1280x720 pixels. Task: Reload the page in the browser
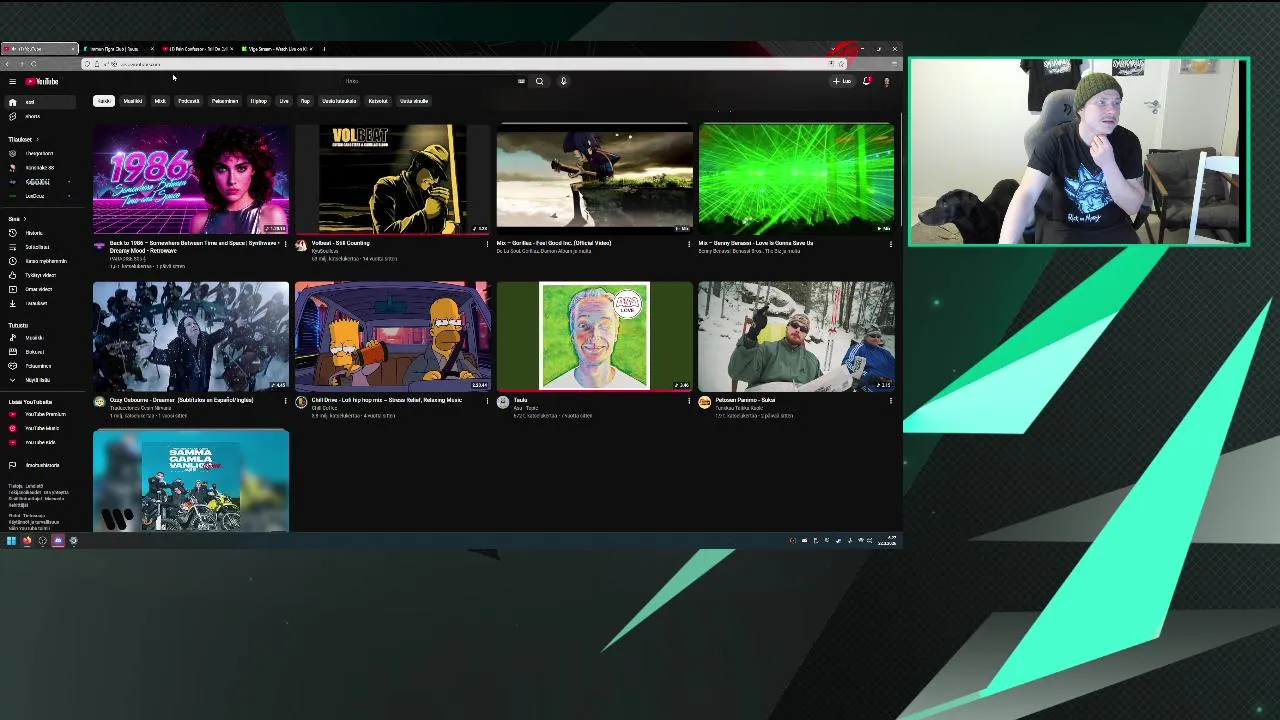point(33,64)
